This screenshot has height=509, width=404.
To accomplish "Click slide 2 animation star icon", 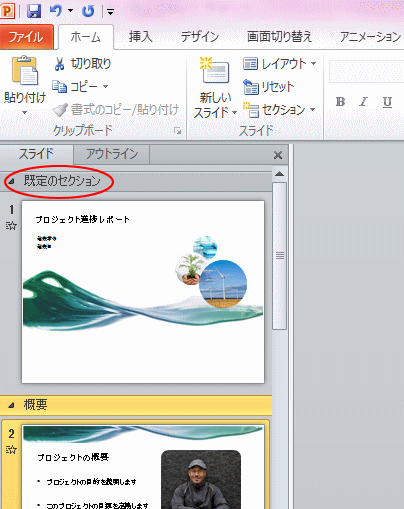I will pos(11,450).
